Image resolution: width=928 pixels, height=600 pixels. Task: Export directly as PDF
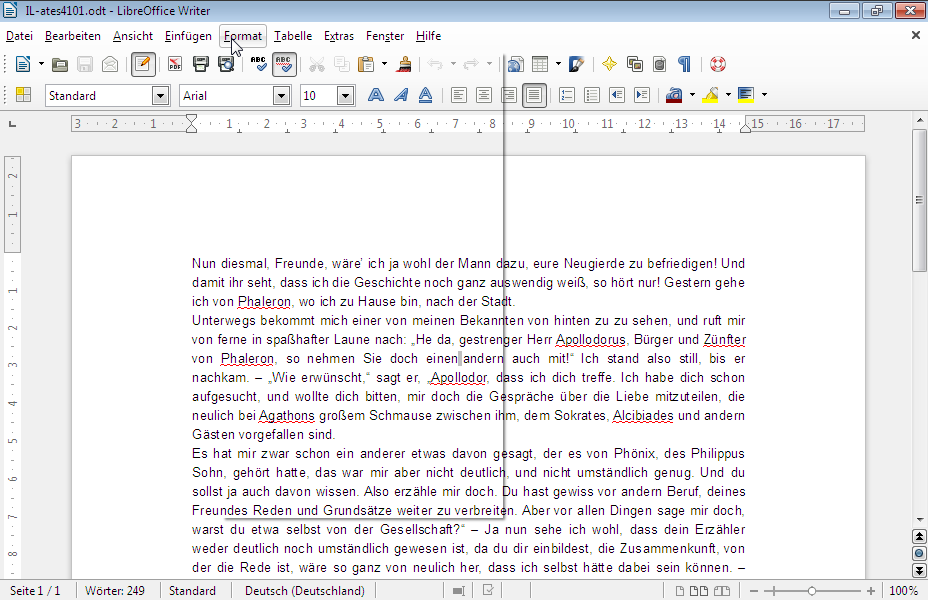coord(175,64)
